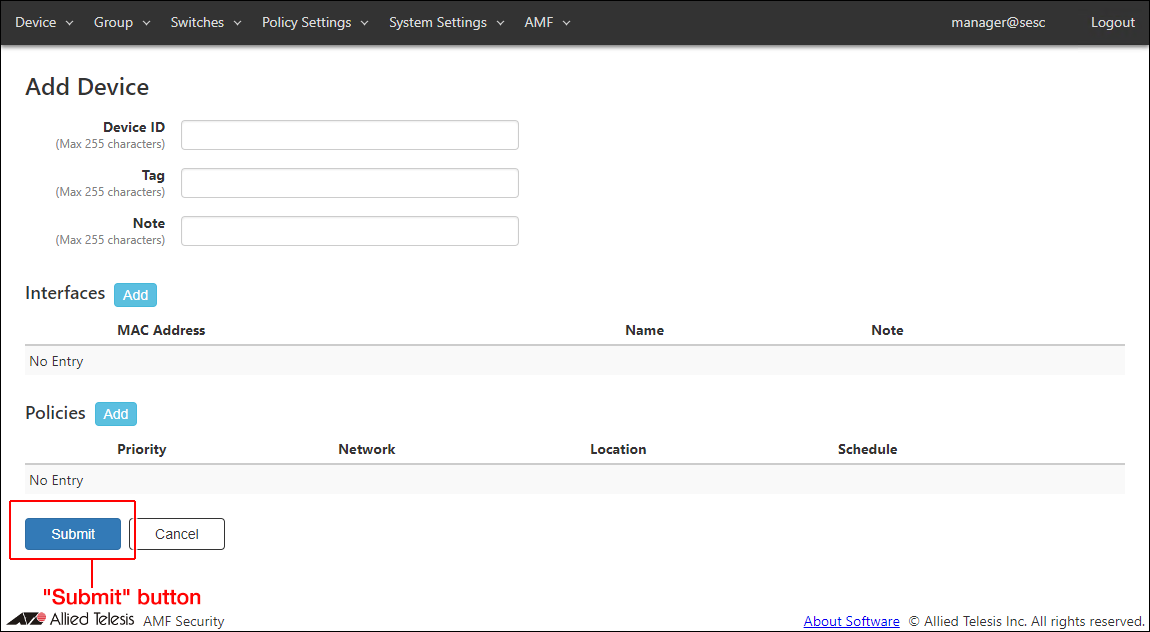Click the Allied Telesis logo
The image size is (1150, 632).
point(71,619)
